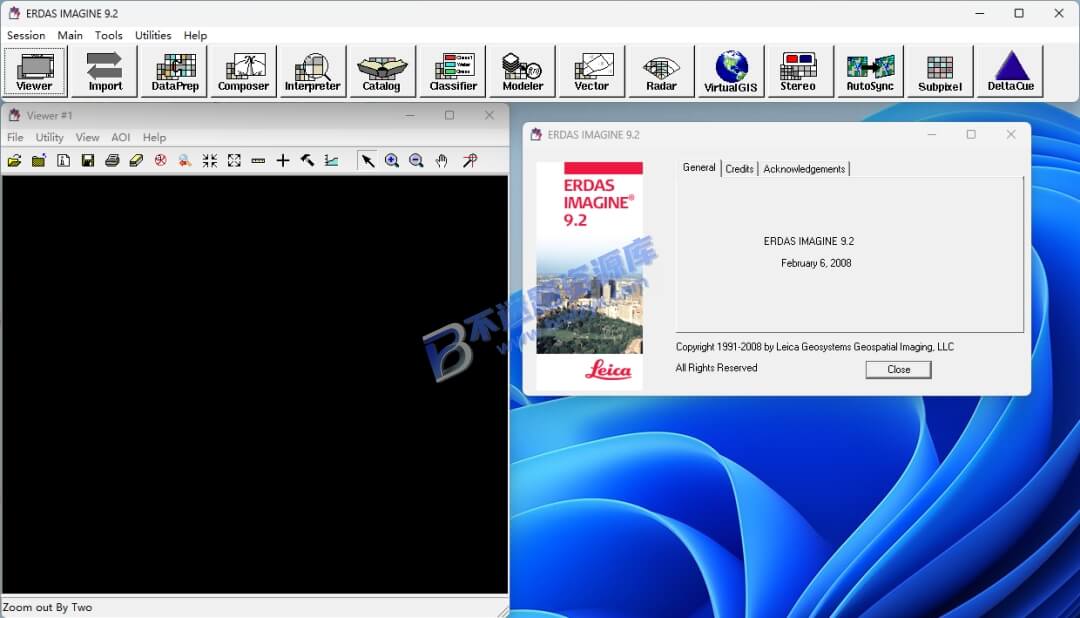Open the Vector module
This screenshot has height=618, width=1080.
(x=592, y=71)
